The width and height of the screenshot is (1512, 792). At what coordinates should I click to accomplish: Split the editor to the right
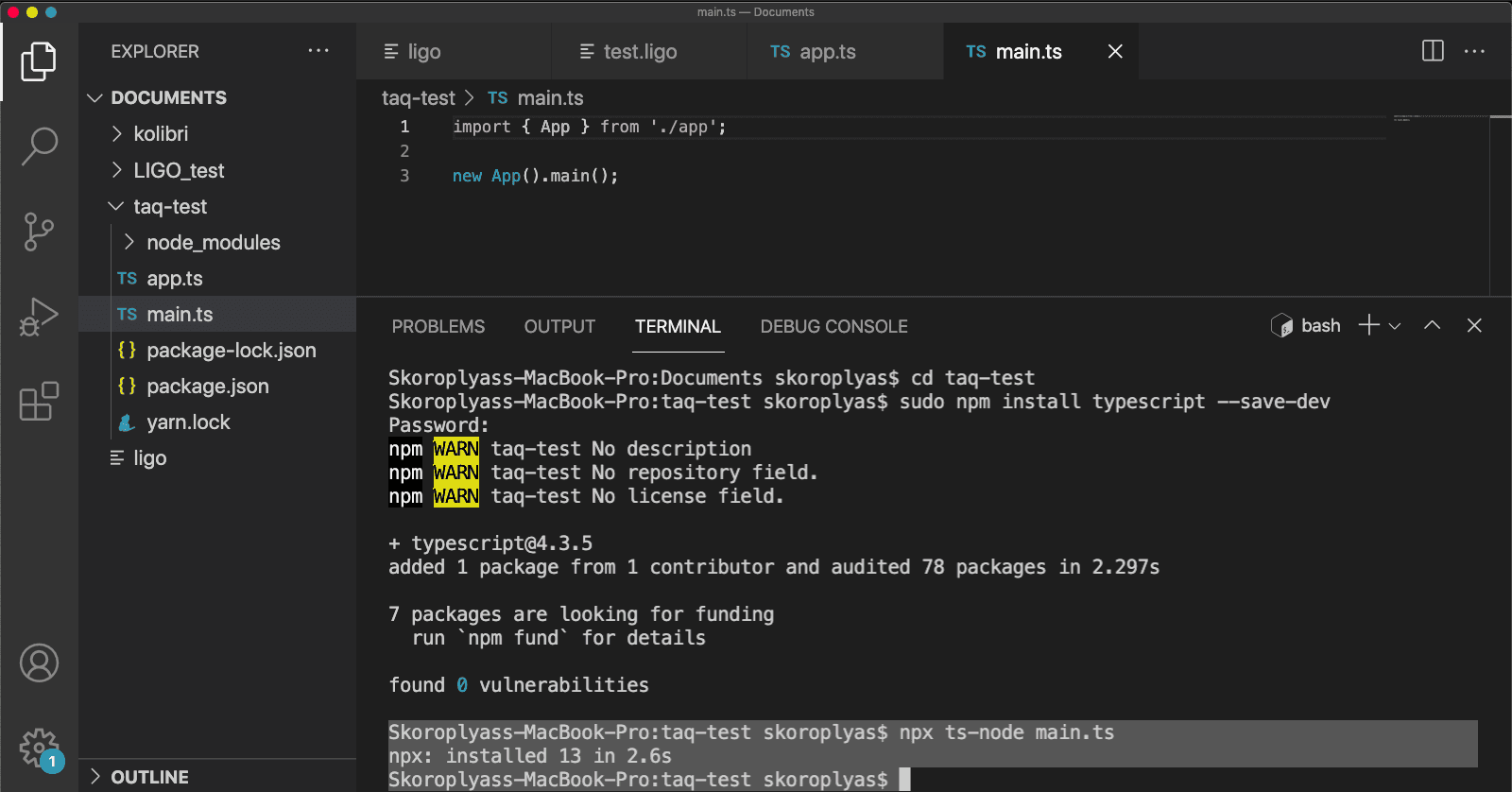[x=1433, y=51]
